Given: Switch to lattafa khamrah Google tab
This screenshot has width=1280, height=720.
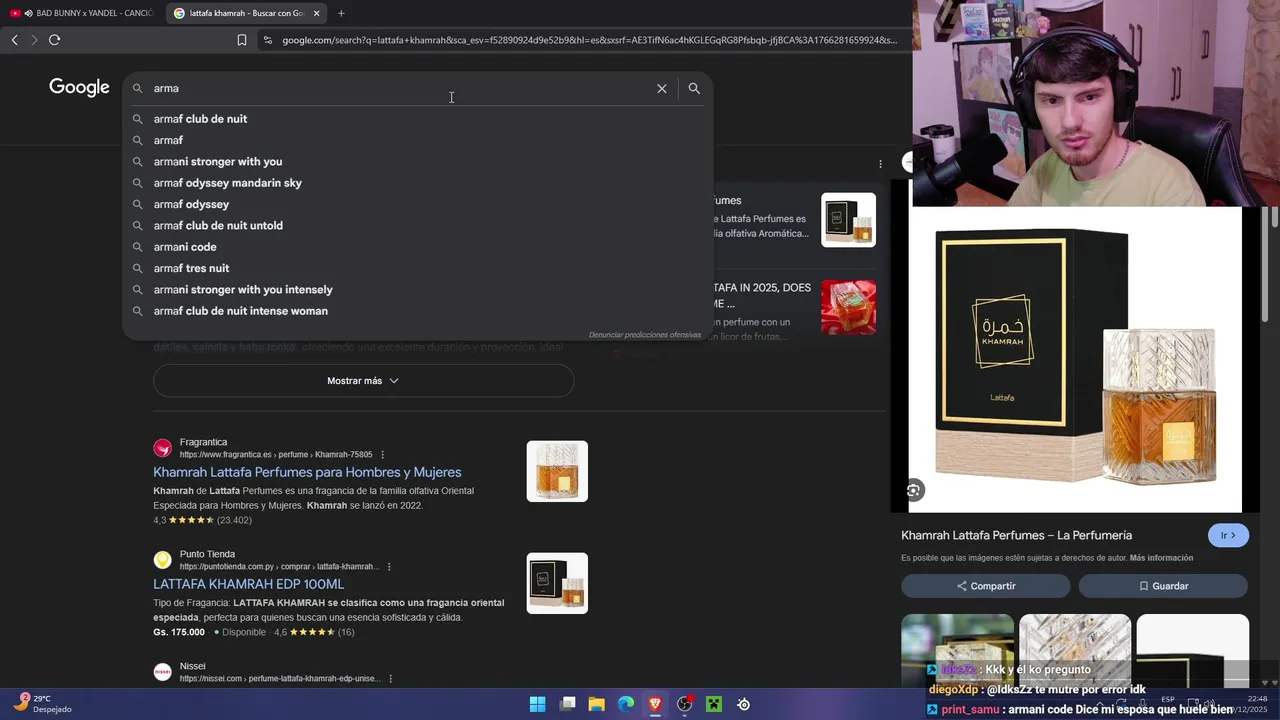Looking at the screenshot, I should click(x=246, y=13).
